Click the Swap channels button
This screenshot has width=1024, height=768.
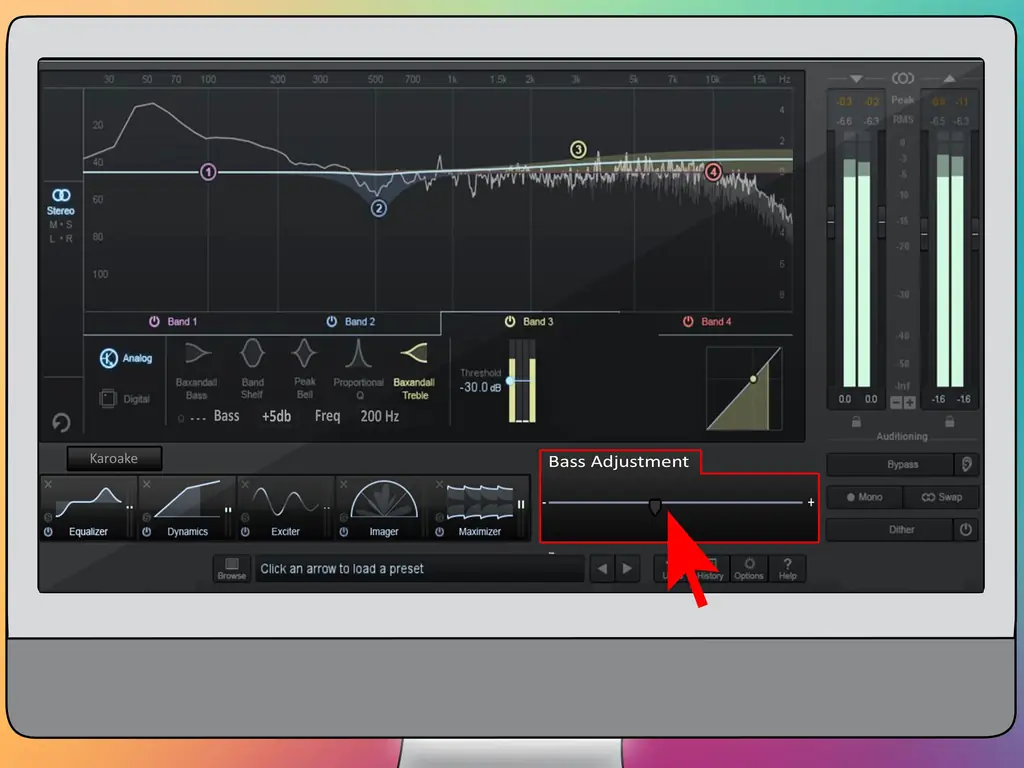click(942, 497)
